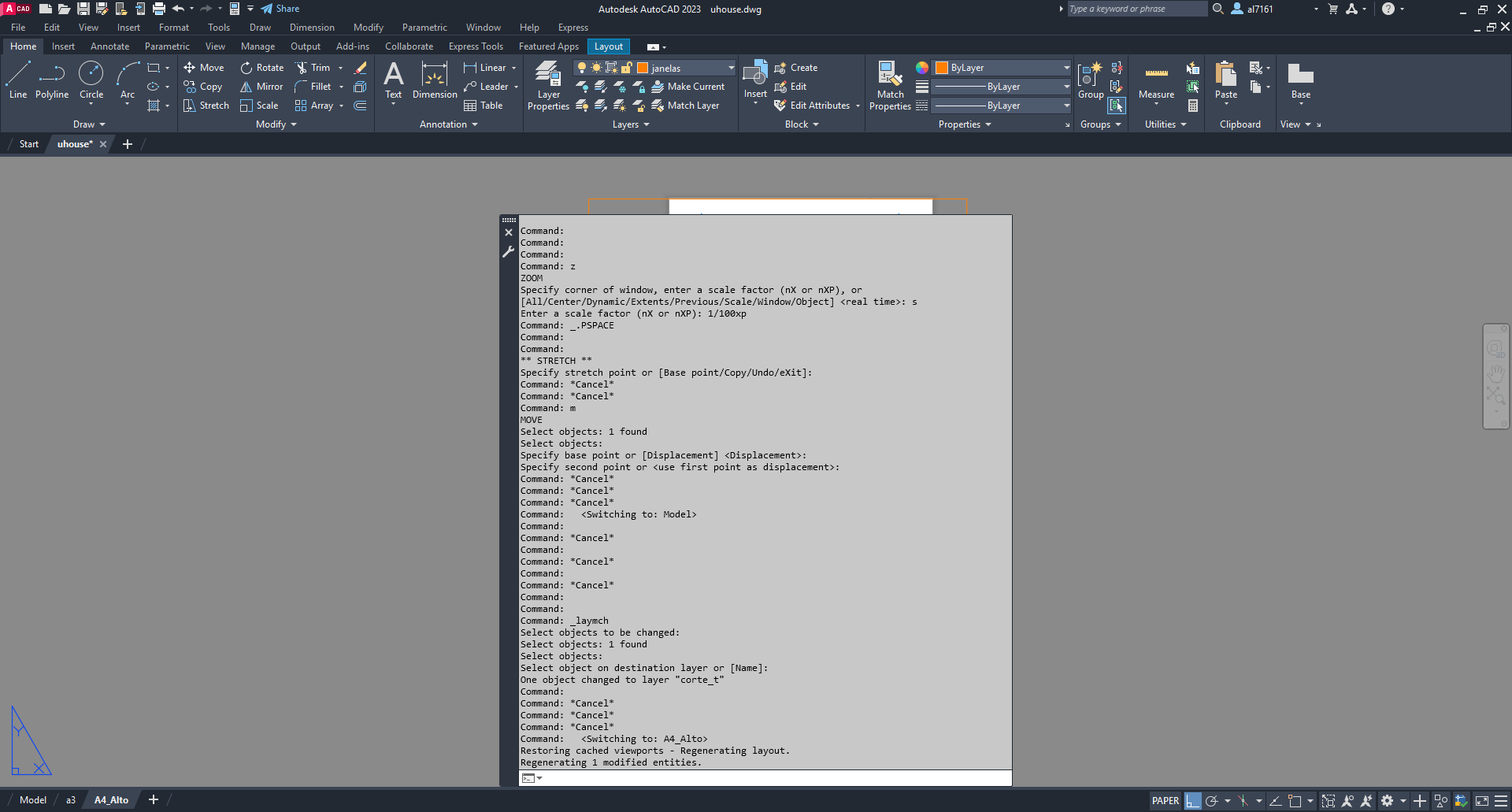Open the ByLayer object color dropdown
1512x812 pixels.
tap(1002, 68)
